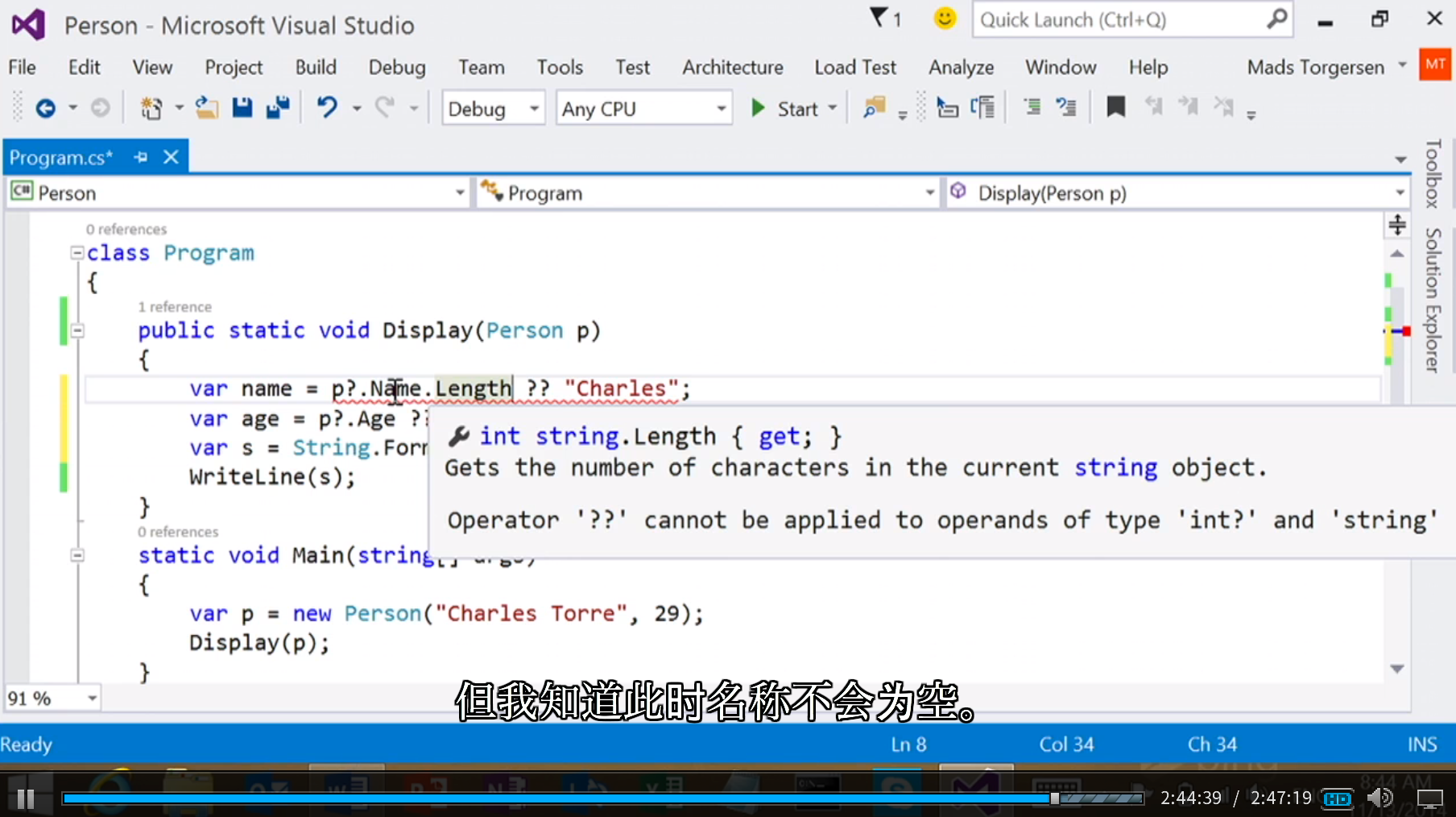This screenshot has height=817, width=1456.
Task: Open the Edit menu
Action: point(84,67)
